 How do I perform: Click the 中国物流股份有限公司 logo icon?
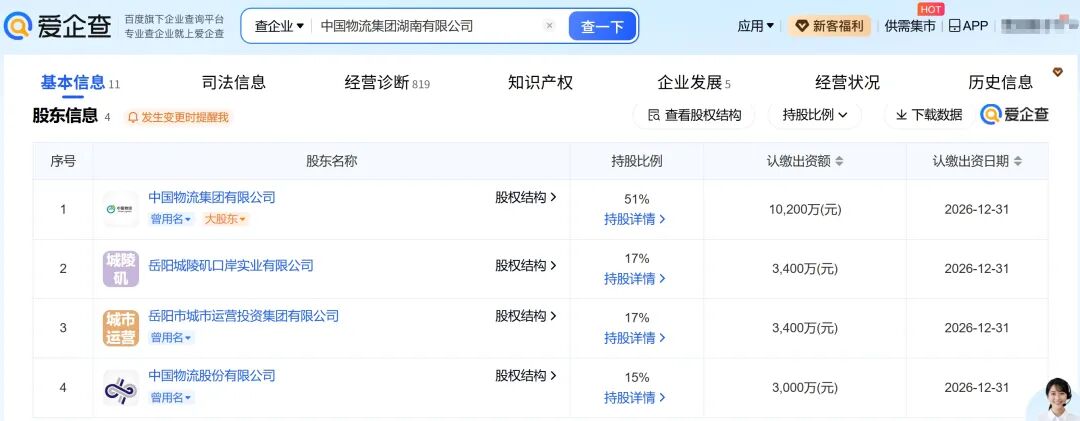[121, 387]
